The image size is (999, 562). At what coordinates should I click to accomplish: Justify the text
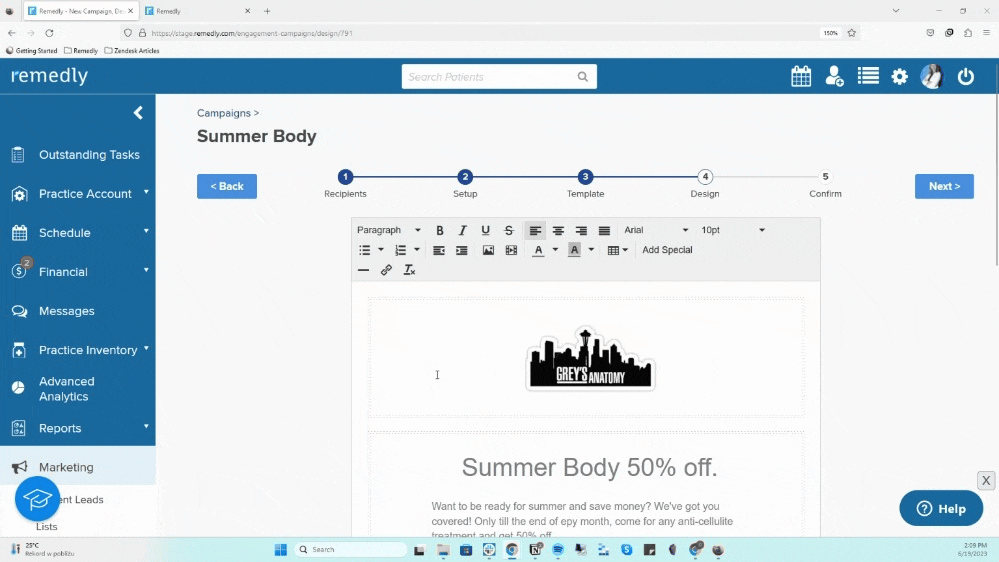click(604, 230)
